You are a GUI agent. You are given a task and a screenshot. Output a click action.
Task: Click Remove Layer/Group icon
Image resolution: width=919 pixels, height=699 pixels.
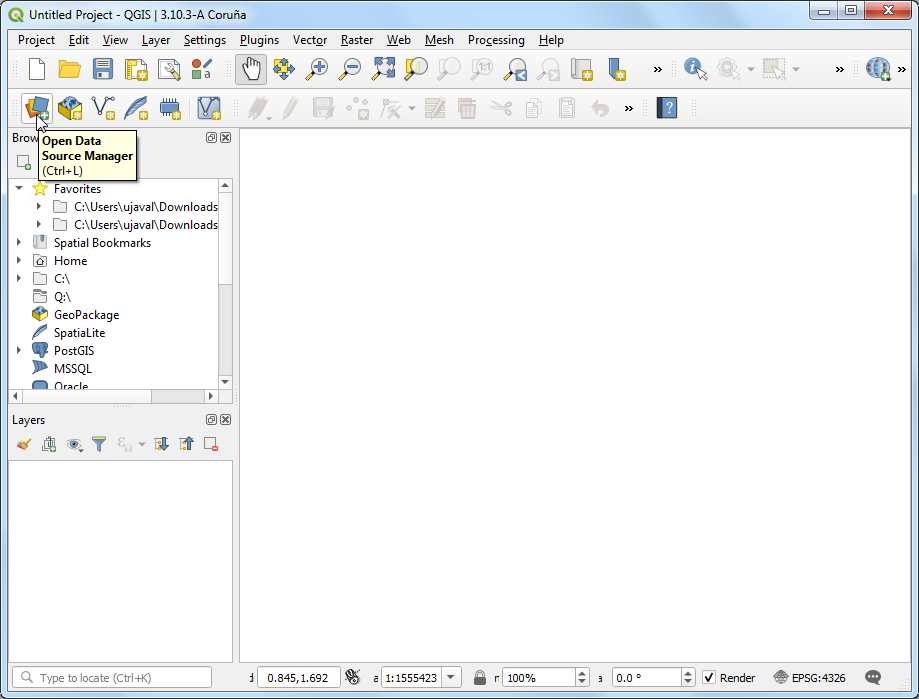point(211,444)
